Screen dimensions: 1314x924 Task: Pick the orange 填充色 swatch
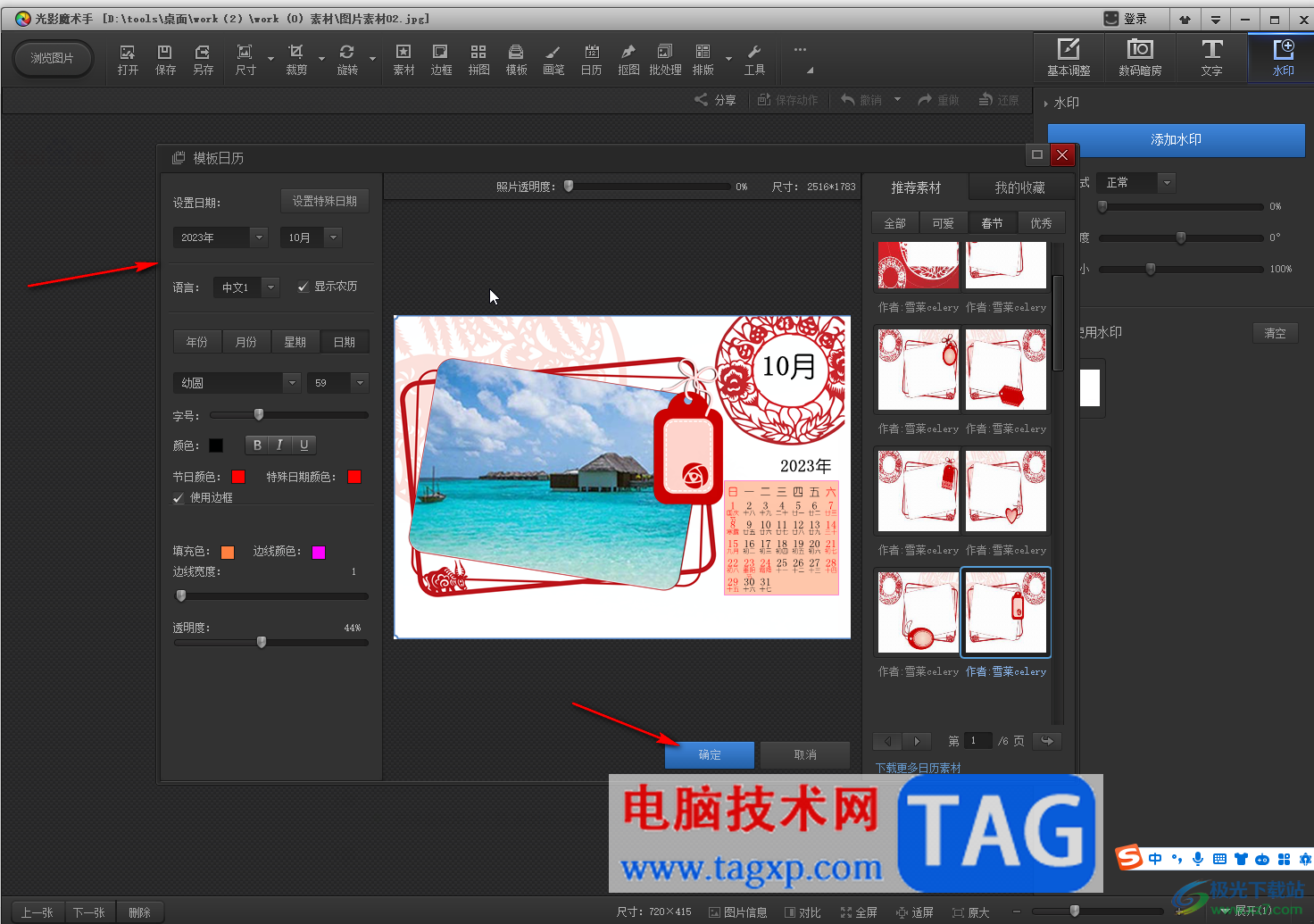coord(227,553)
